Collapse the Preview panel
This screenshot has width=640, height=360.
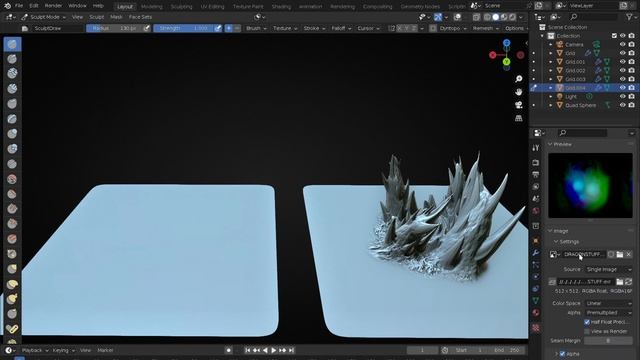[x=550, y=144]
